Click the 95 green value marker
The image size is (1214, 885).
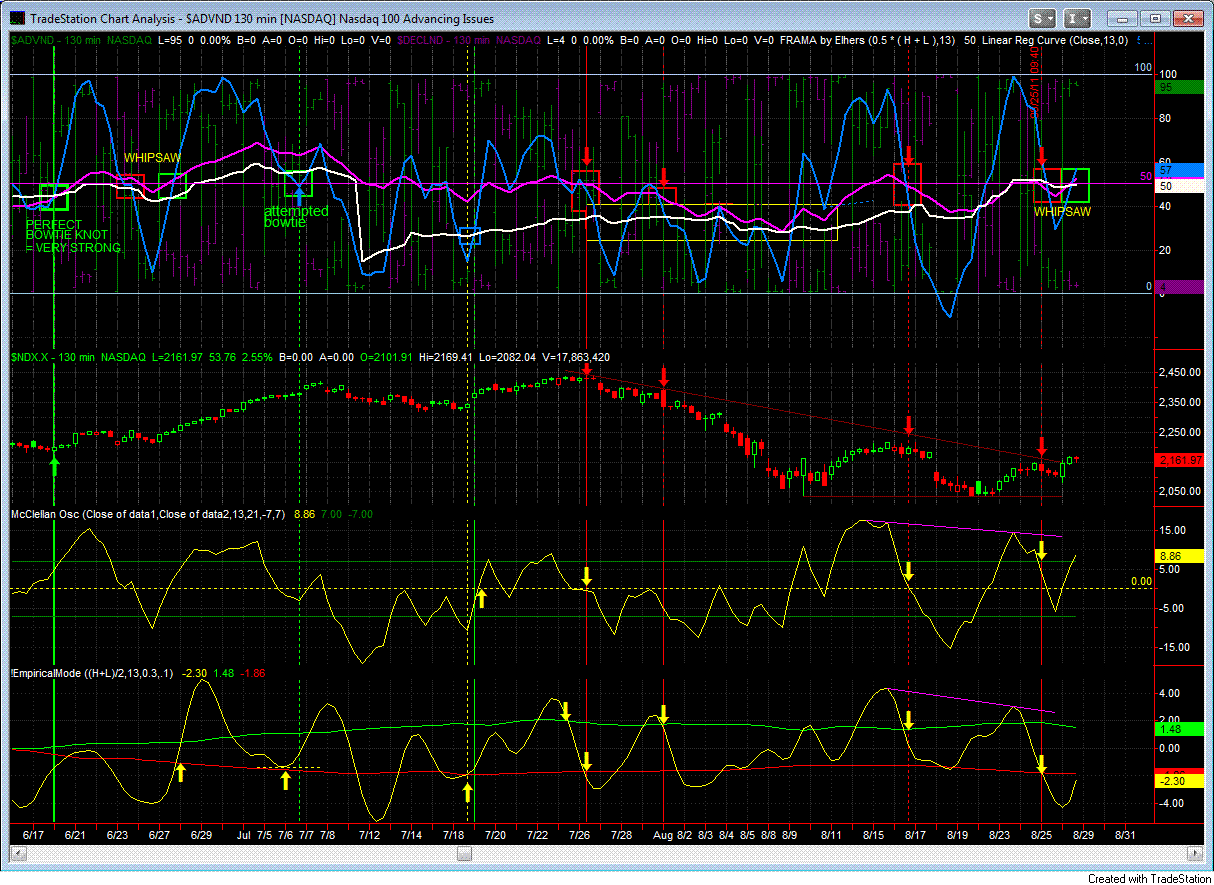click(x=1178, y=87)
